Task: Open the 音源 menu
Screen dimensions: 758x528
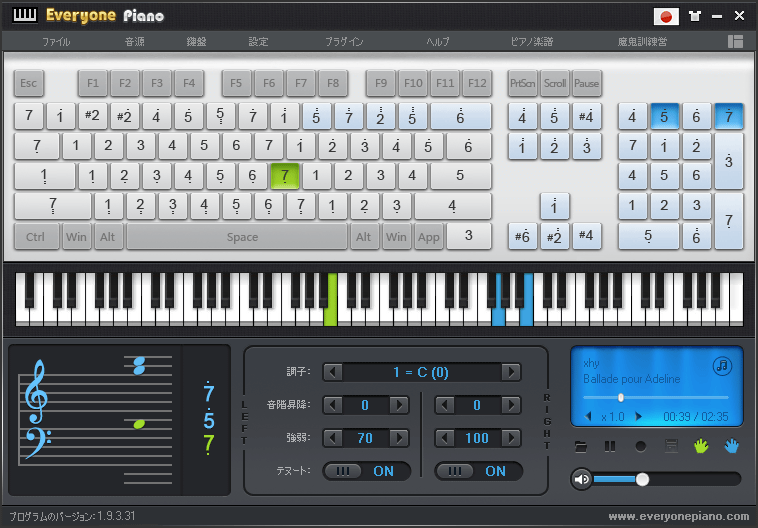Action: coord(134,42)
